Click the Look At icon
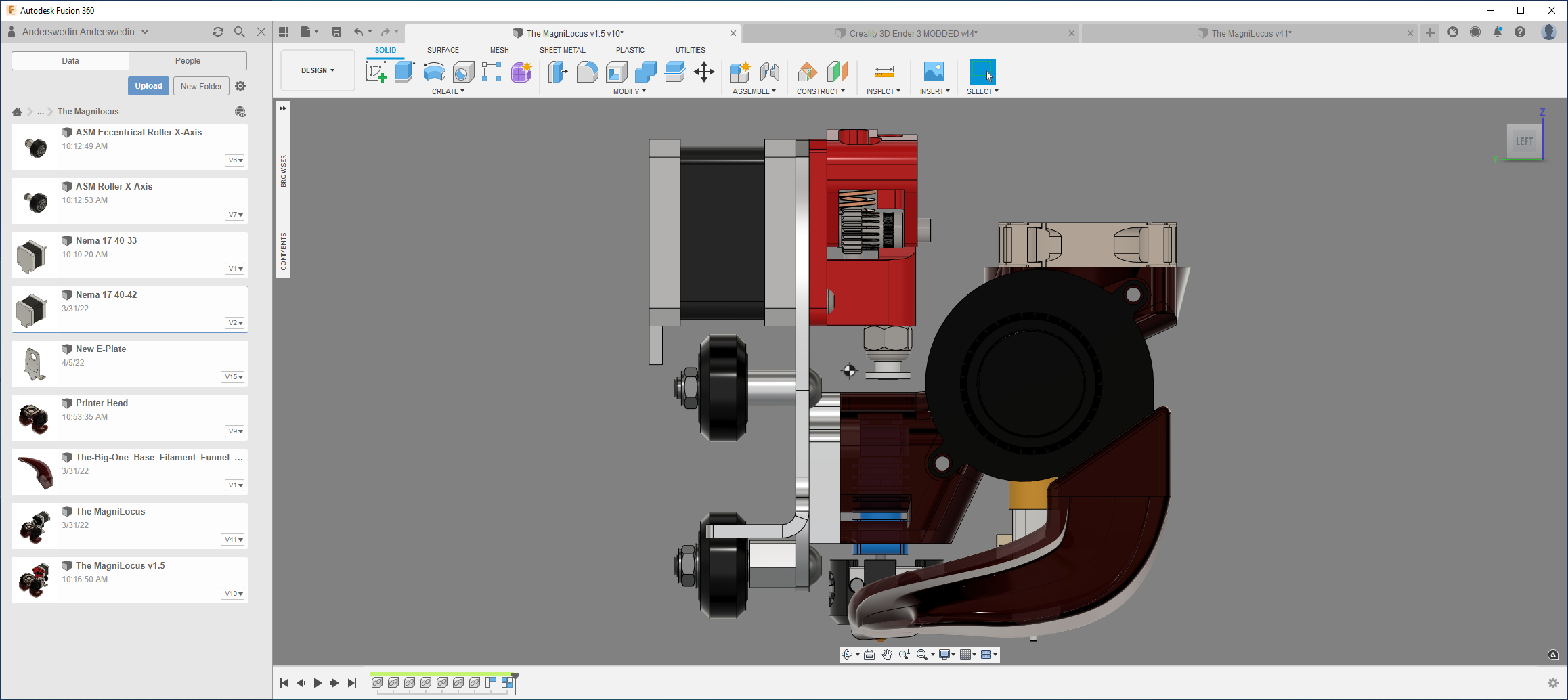This screenshot has height=700, width=1568. click(x=869, y=655)
